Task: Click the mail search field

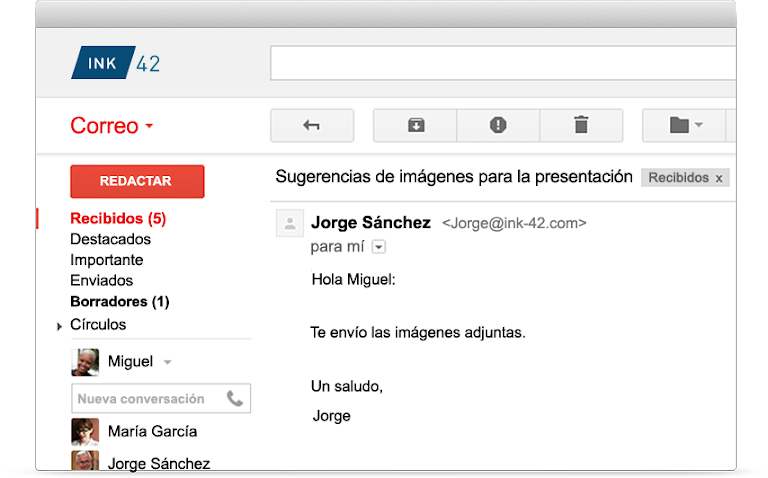Action: (x=502, y=63)
